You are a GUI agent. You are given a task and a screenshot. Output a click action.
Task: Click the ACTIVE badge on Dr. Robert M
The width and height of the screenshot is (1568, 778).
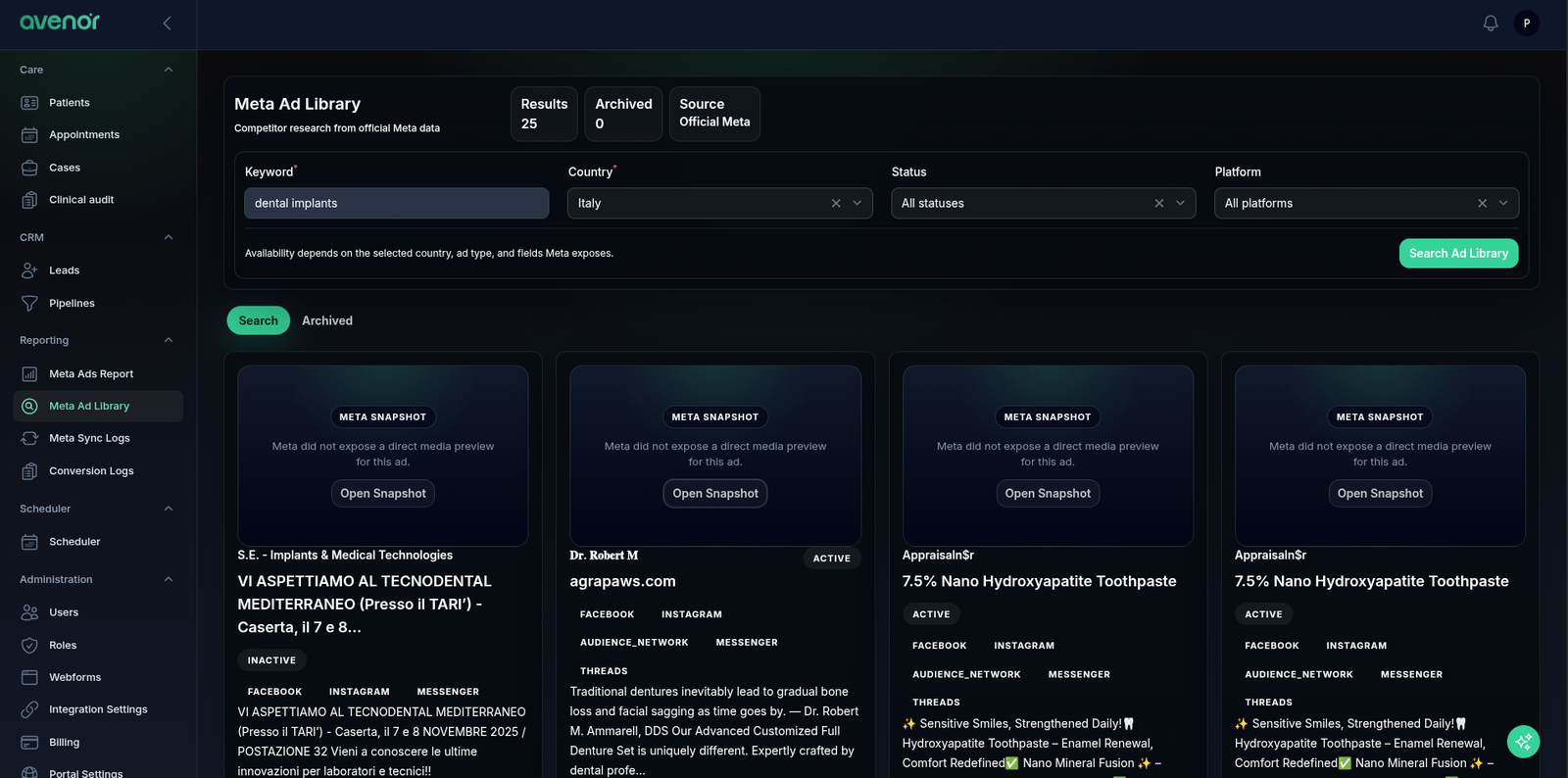click(x=832, y=559)
